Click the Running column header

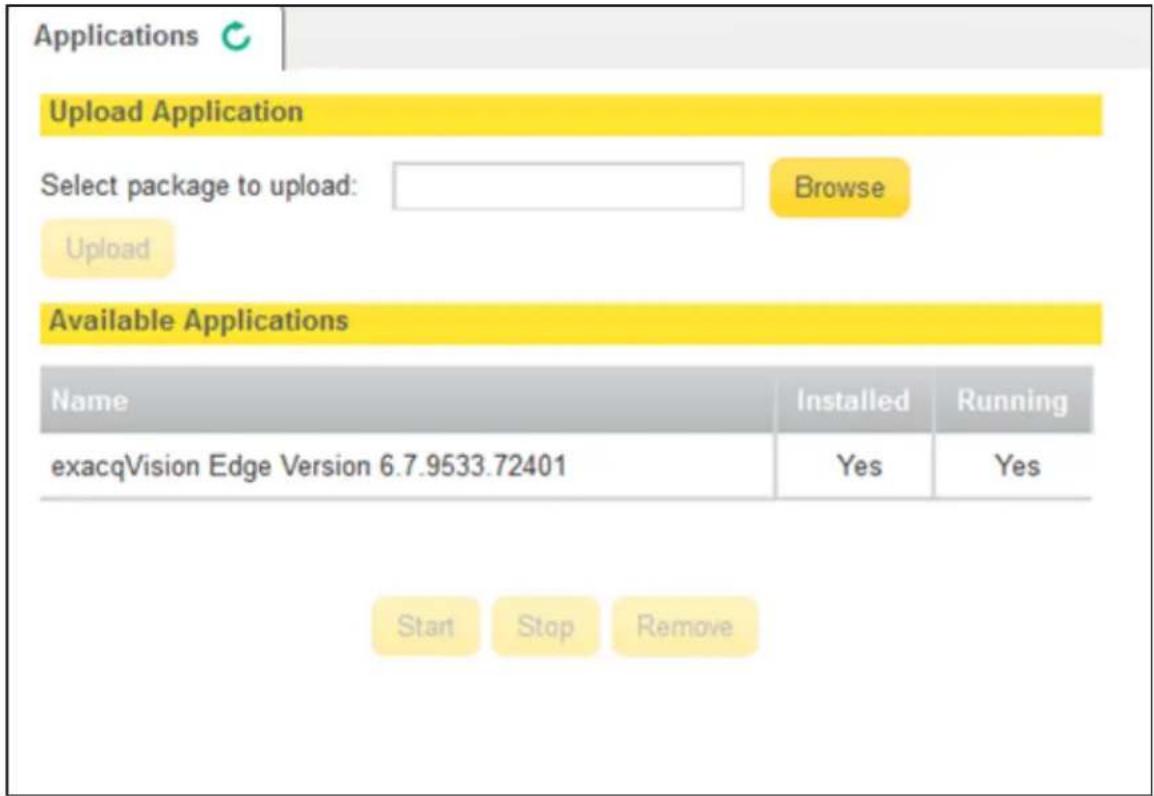pos(1012,400)
